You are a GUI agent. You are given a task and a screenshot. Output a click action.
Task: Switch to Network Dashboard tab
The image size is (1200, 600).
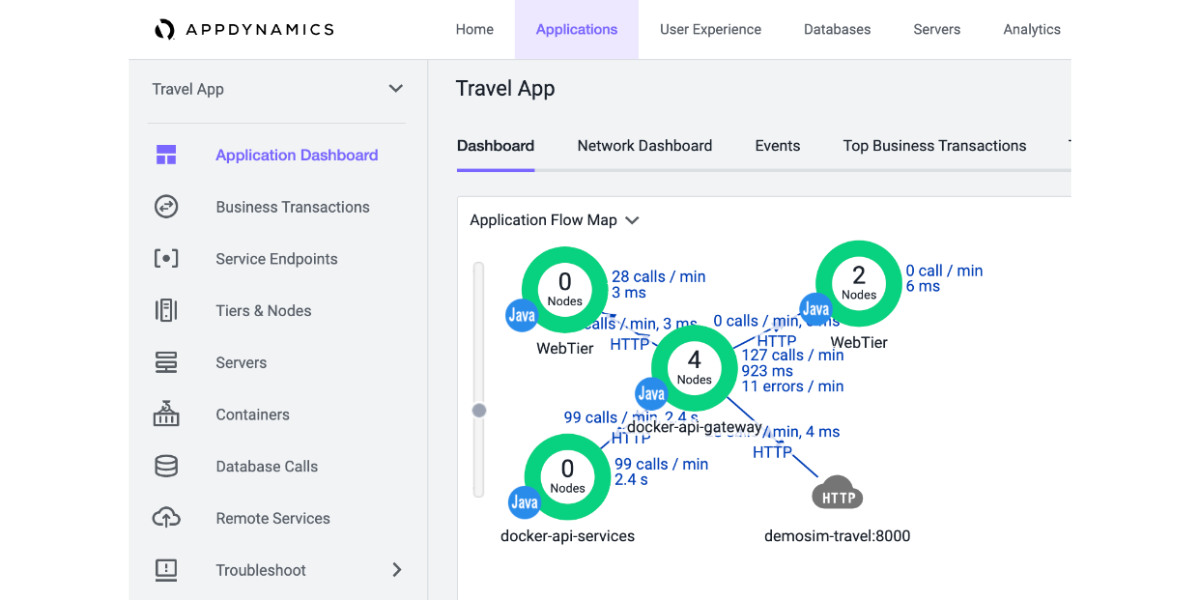point(645,146)
